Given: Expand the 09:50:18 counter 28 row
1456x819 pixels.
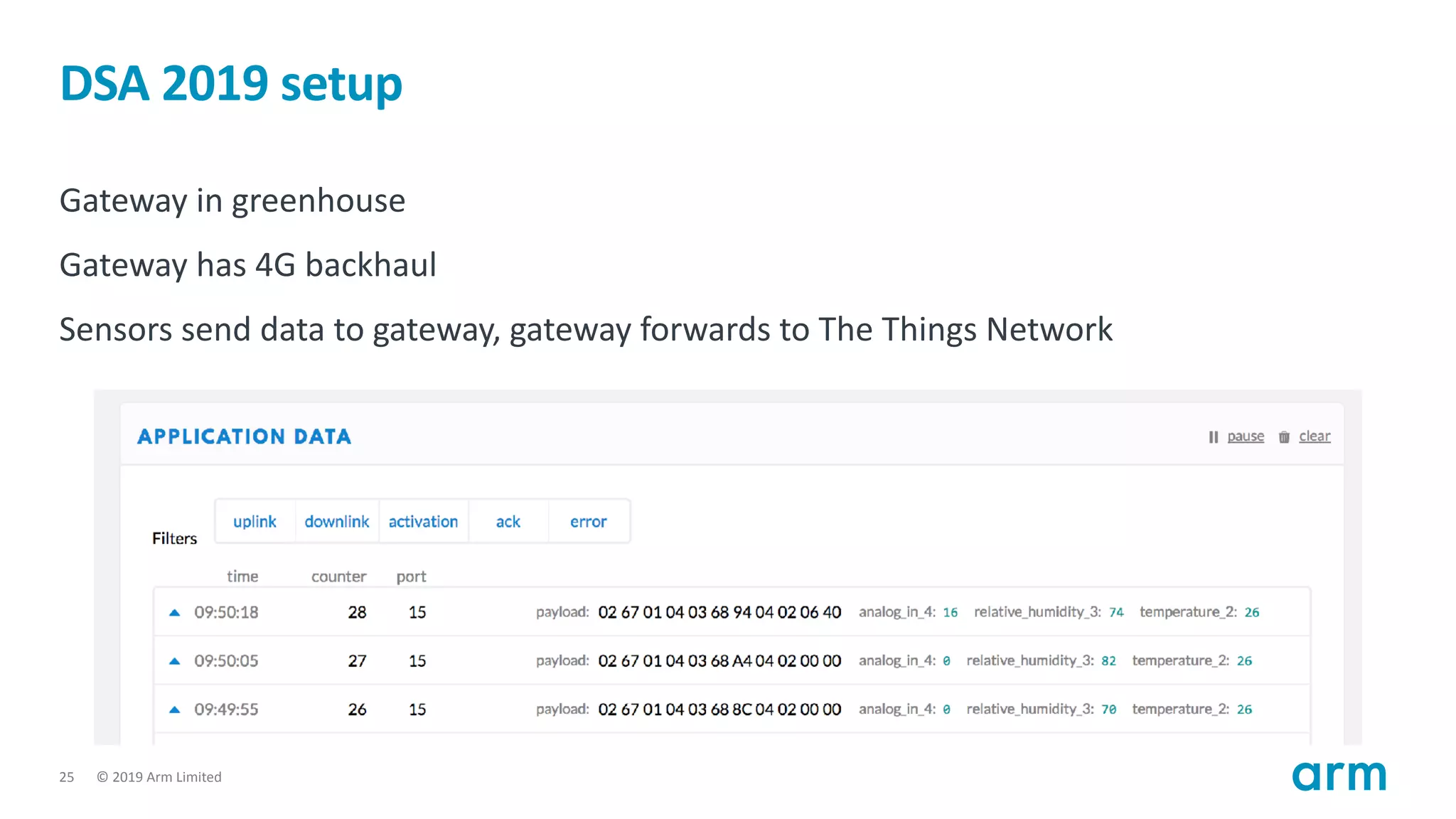Looking at the screenshot, I should [x=732, y=612].
